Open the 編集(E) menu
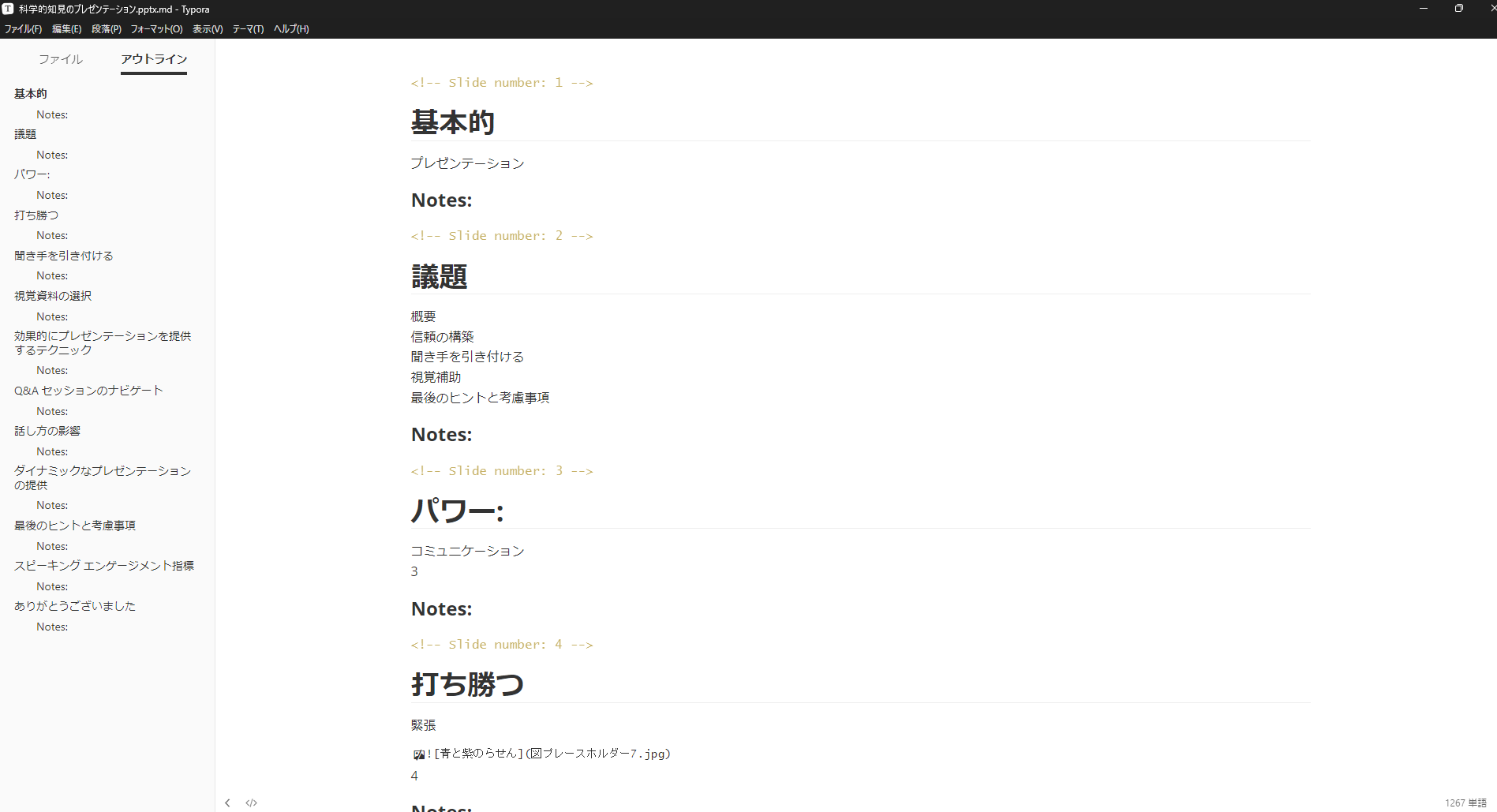The image size is (1497, 812). click(x=66, y=28)
